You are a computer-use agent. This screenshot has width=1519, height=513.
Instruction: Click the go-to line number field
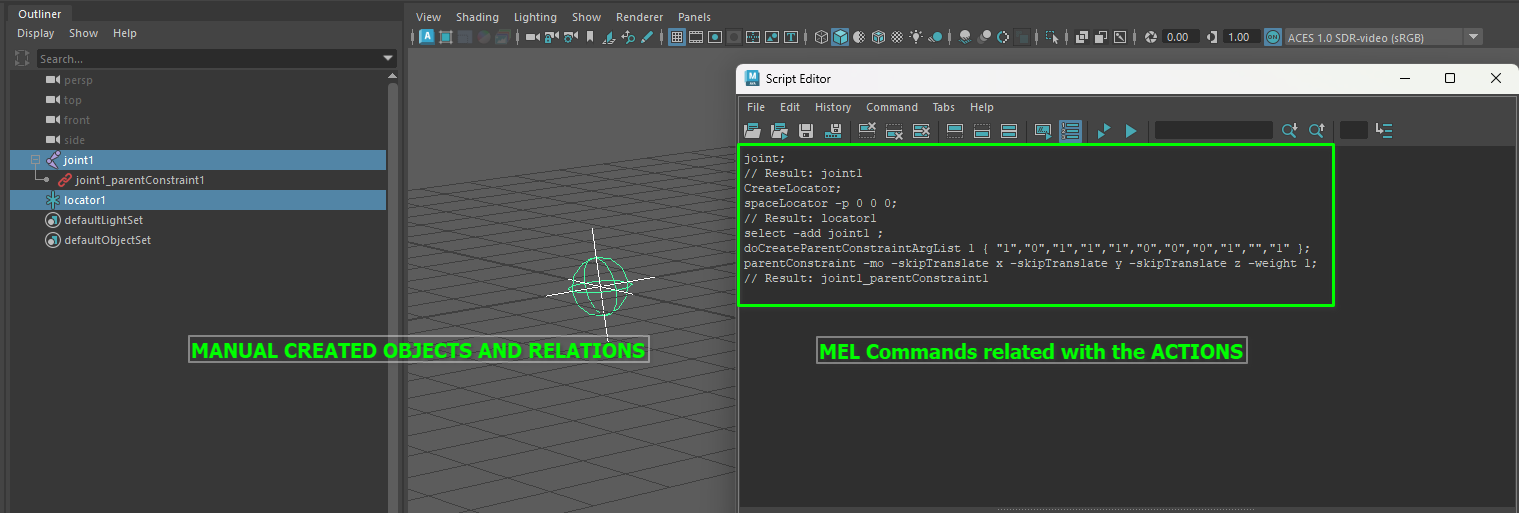click(x=1353, y=130)
